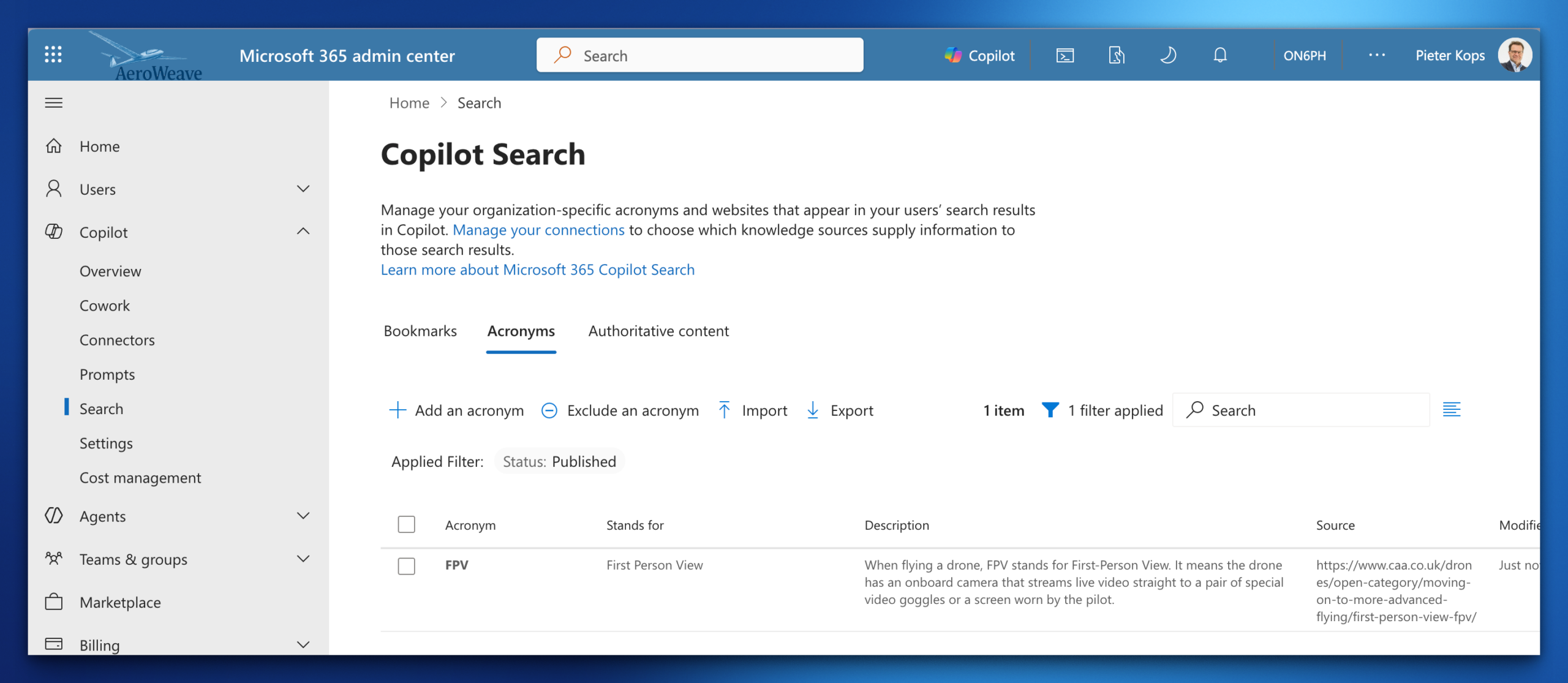Screen dimensions: 1568x683
Task: Open Manage your connections link
Action: pos(538,230)
